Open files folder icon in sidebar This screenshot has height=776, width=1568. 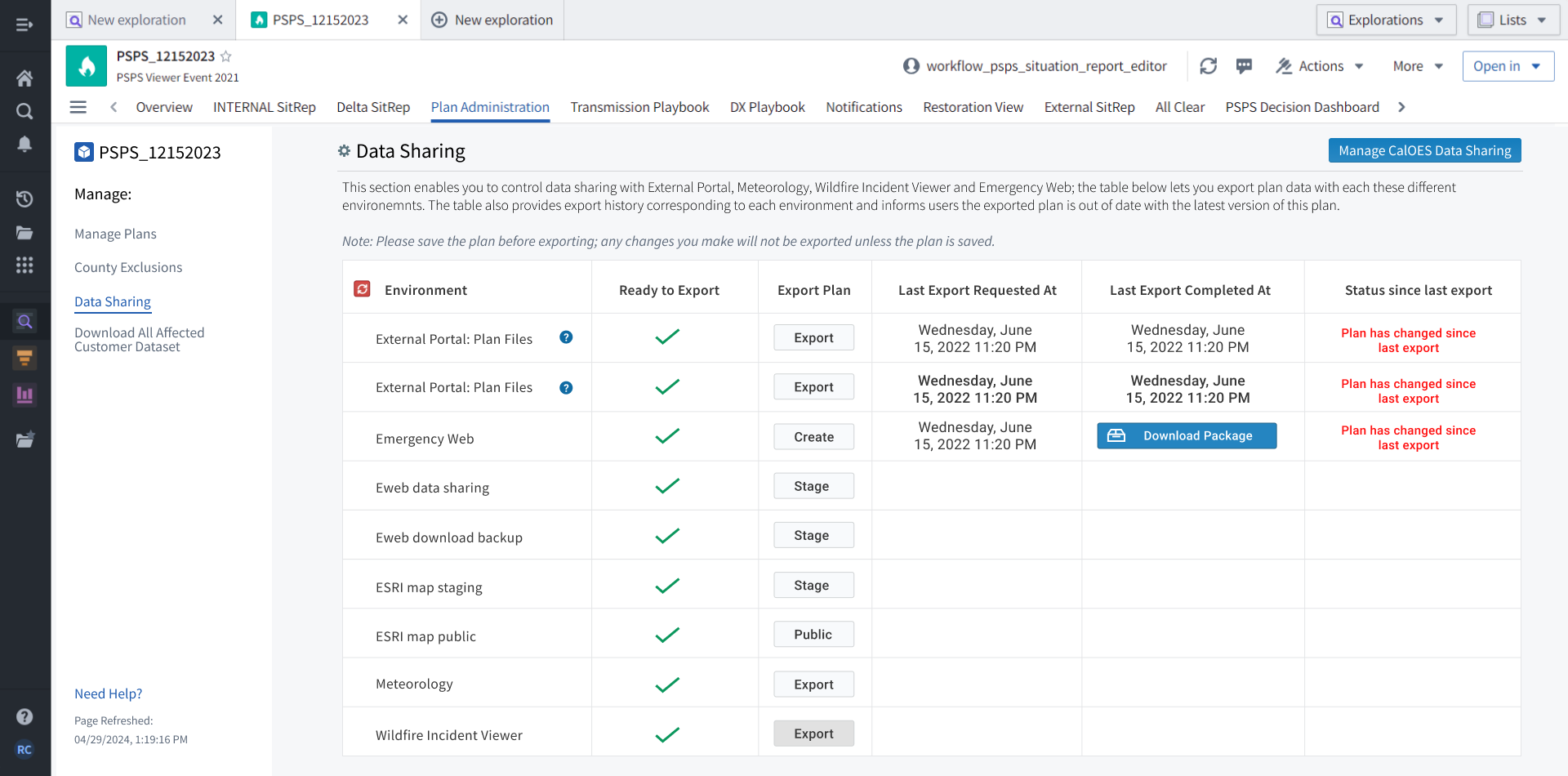click(24, 233)
